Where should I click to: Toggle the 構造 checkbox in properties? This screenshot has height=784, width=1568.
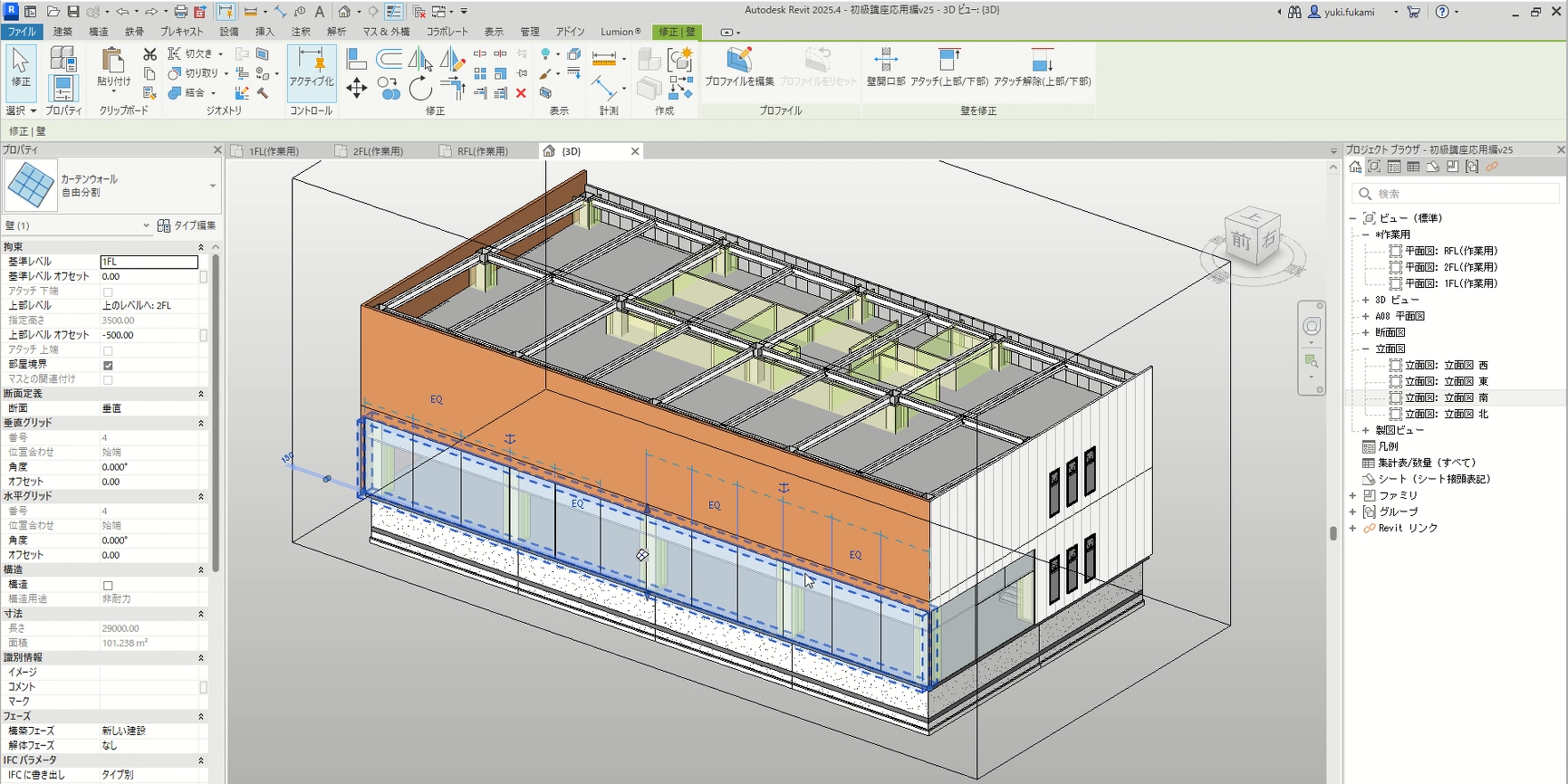point(108,585)
